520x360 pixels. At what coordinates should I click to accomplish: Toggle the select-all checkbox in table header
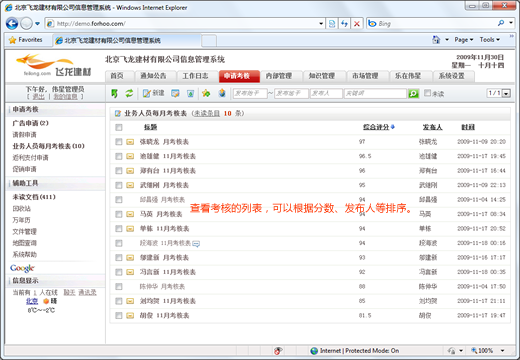click(x=119, y=127)
